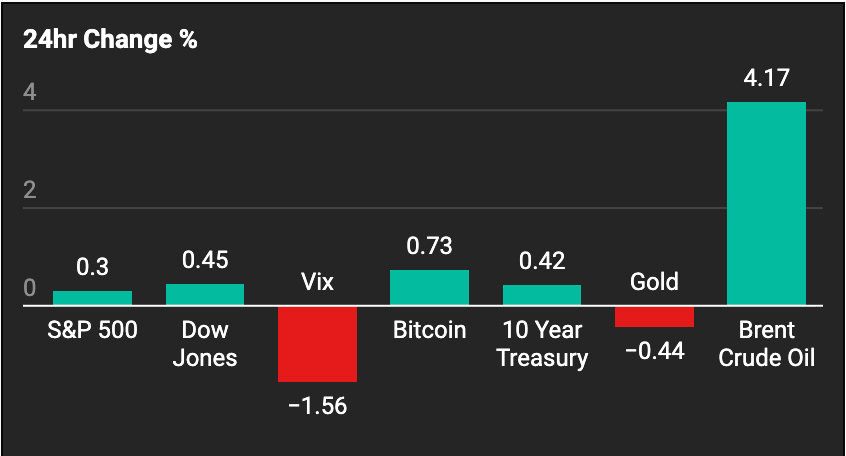846x456 pixels.
Task: Select the Brent Crude Oil bar
Action: click(x=767, y=203)
